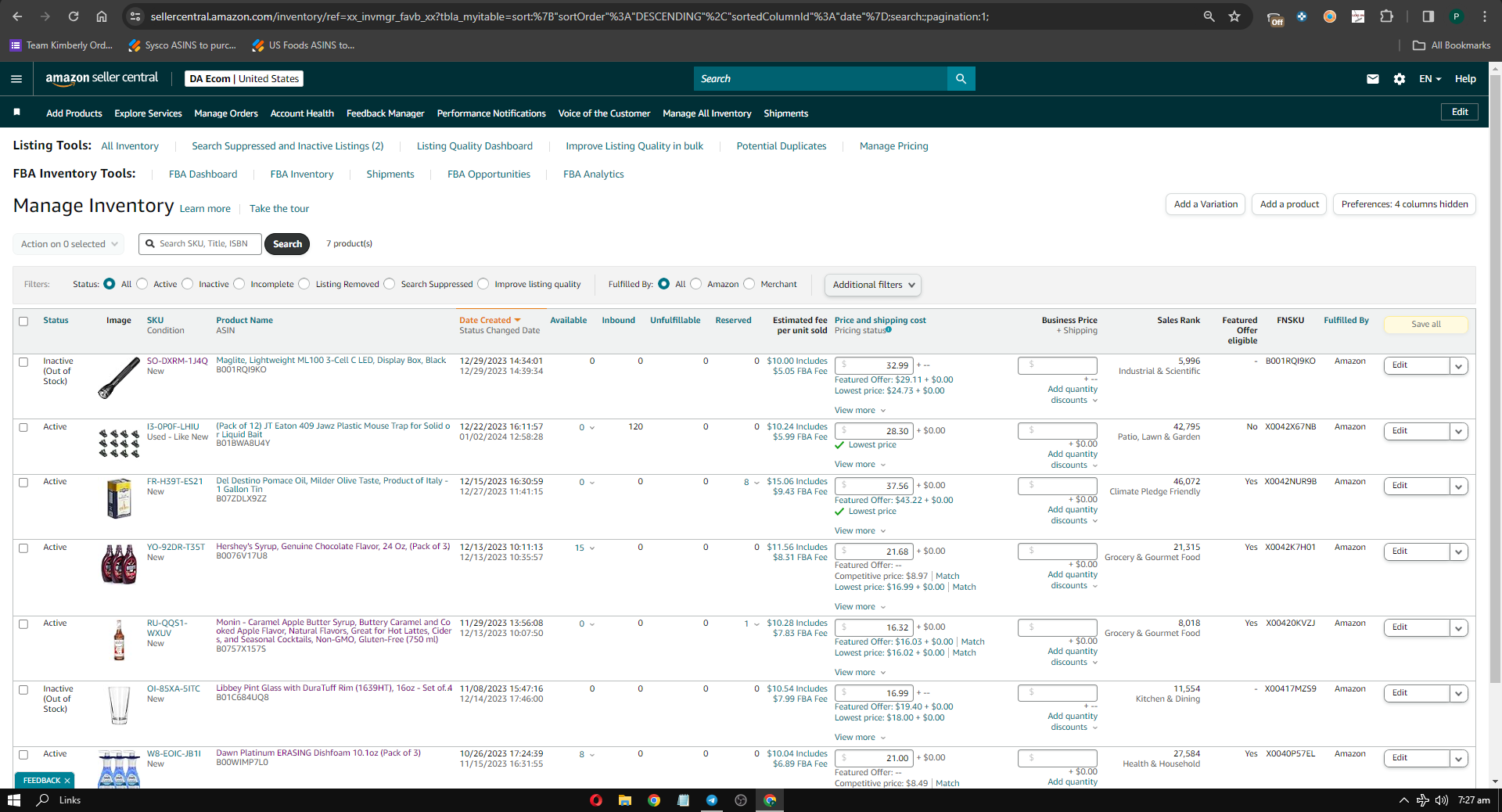
Task: Select Fulfilled By Amazon radio button
Action: (x=696, y=284)
